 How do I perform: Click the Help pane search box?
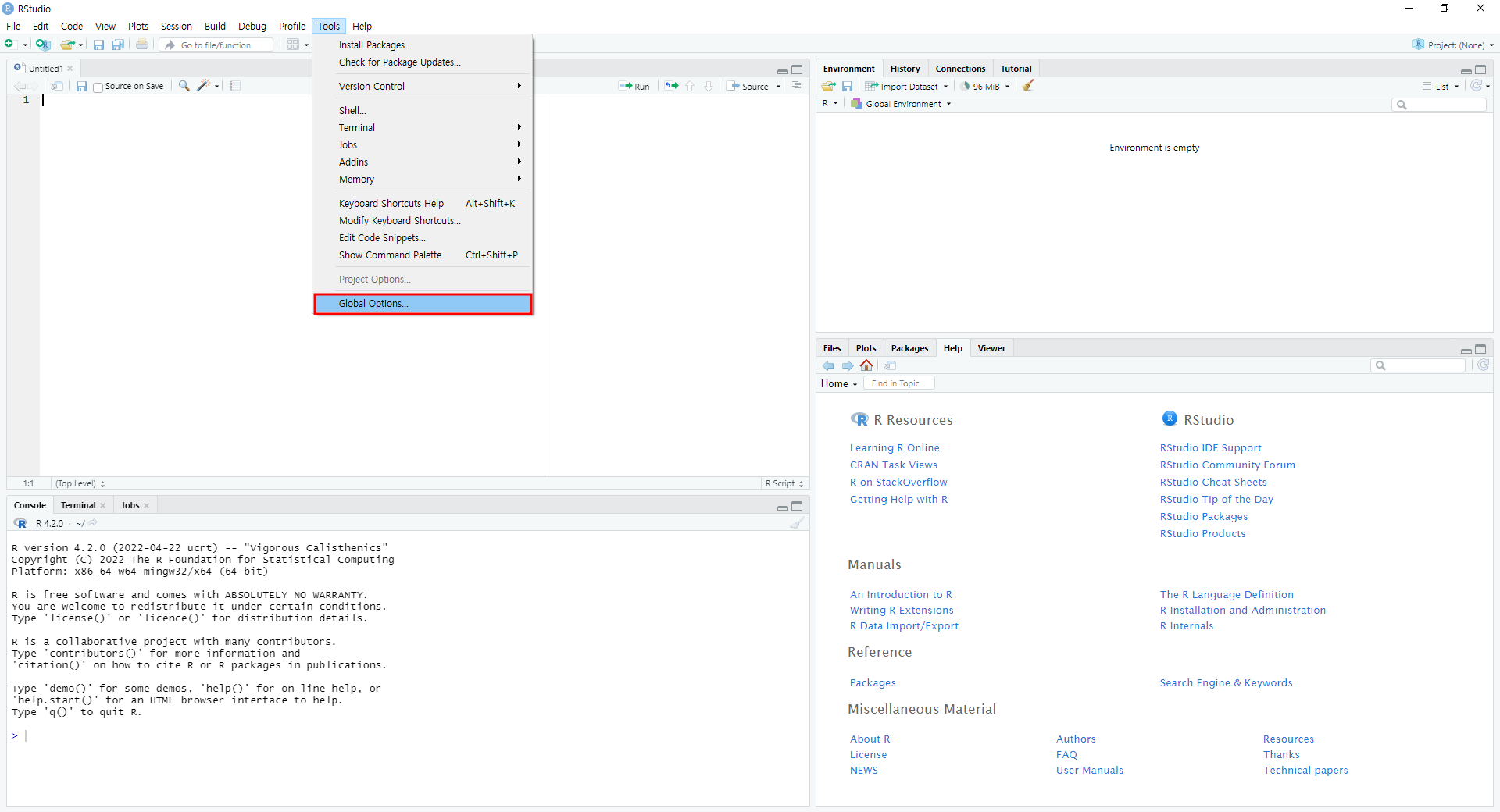pyautogui.click(x=1418, y=365)
